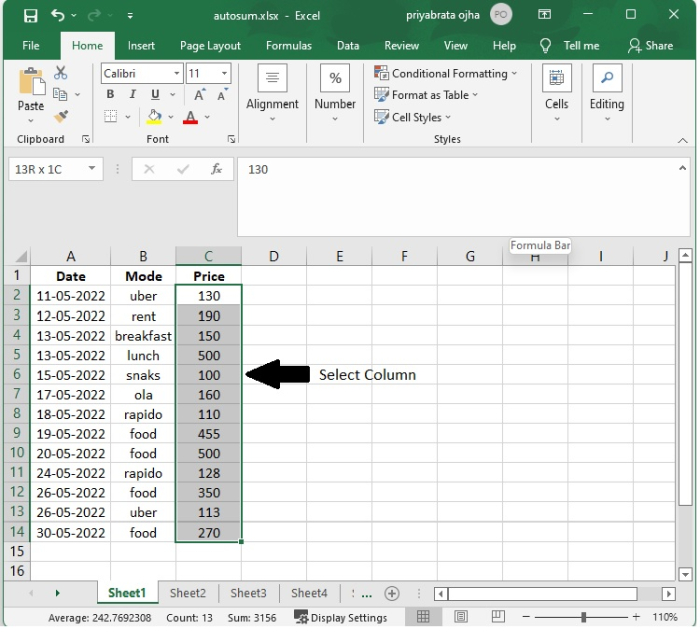Viewport: 700px width, 643px height.
Task: Open Cell Styles menu
Action: point(412,117)
